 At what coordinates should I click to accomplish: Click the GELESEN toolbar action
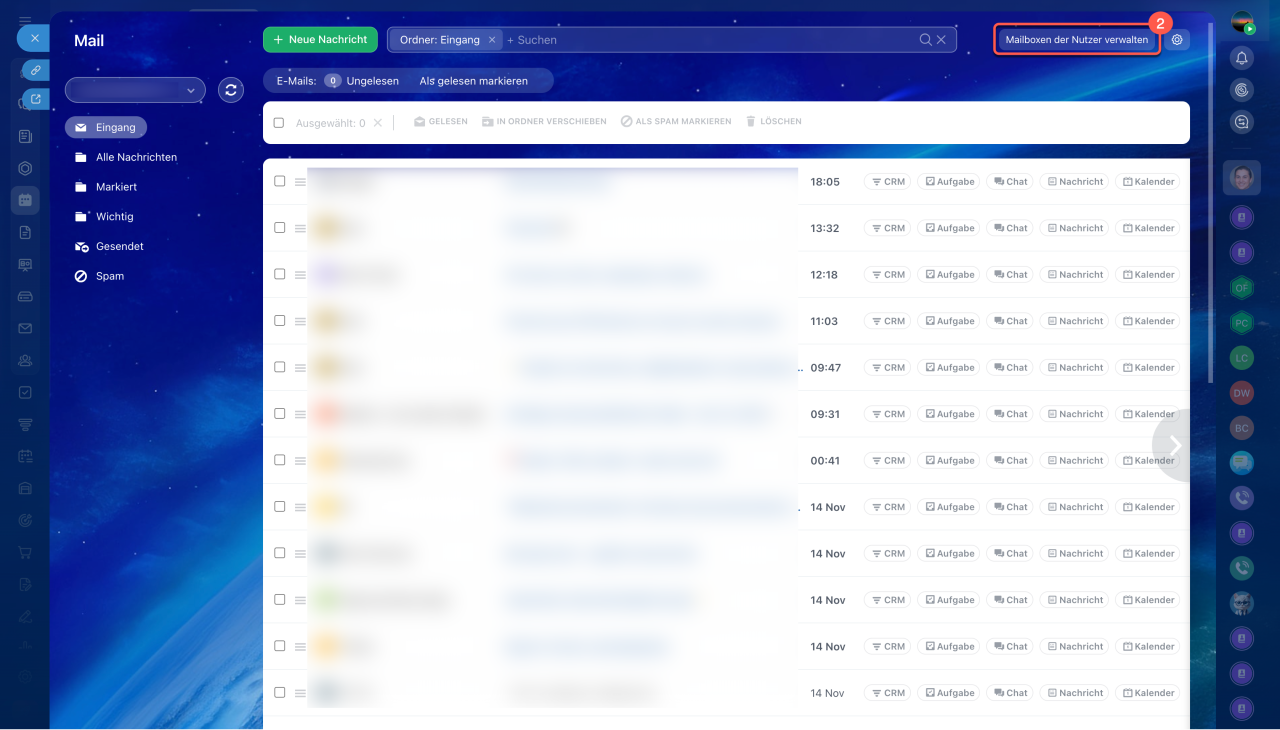441,122
